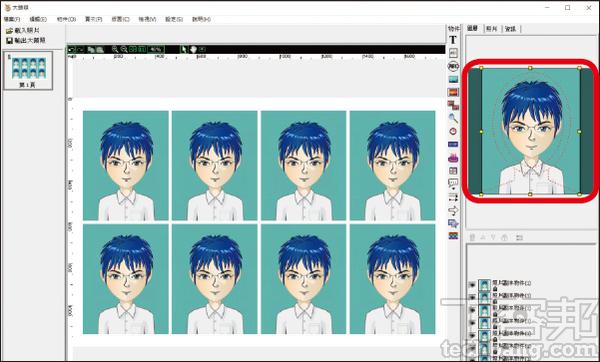
Task: Click the 輸出大頭照 export button
Action: [x=26, y=40]
